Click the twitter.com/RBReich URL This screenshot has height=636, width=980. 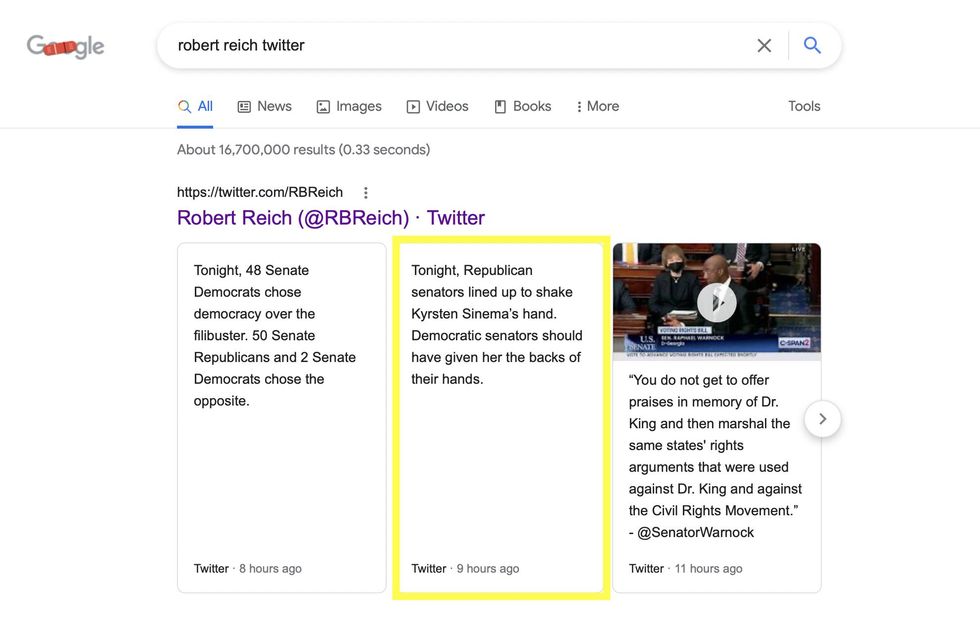point(260,192)
